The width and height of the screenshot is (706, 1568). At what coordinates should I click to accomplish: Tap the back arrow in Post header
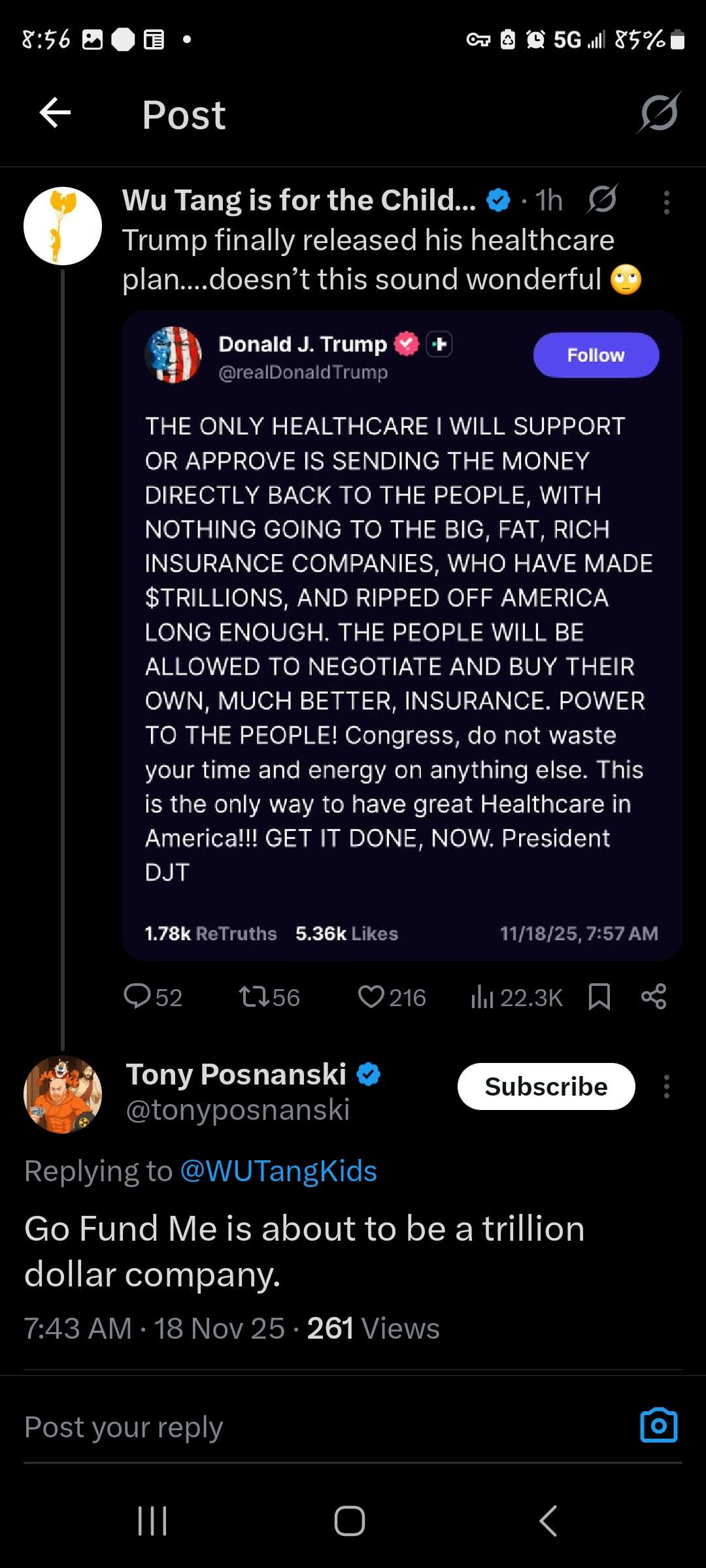55,113
